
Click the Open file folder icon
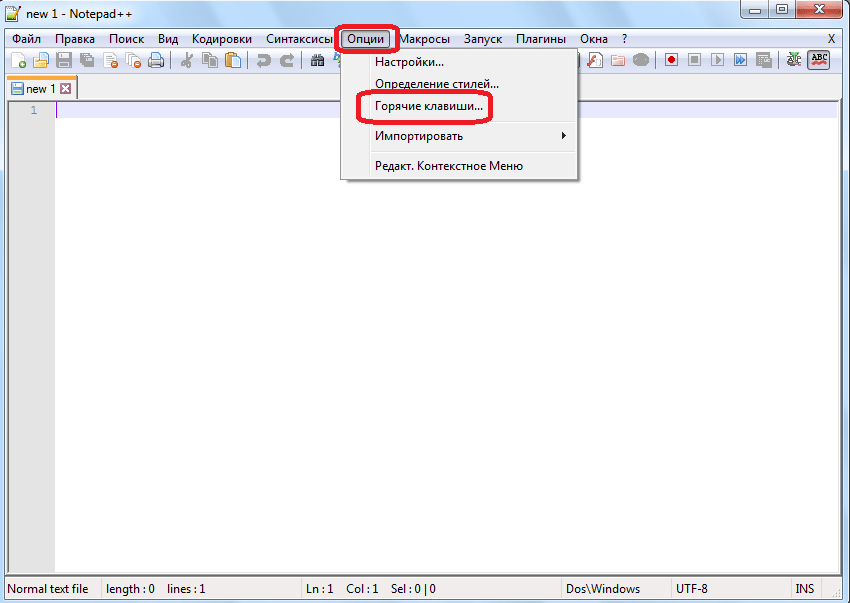coord(41,60)
